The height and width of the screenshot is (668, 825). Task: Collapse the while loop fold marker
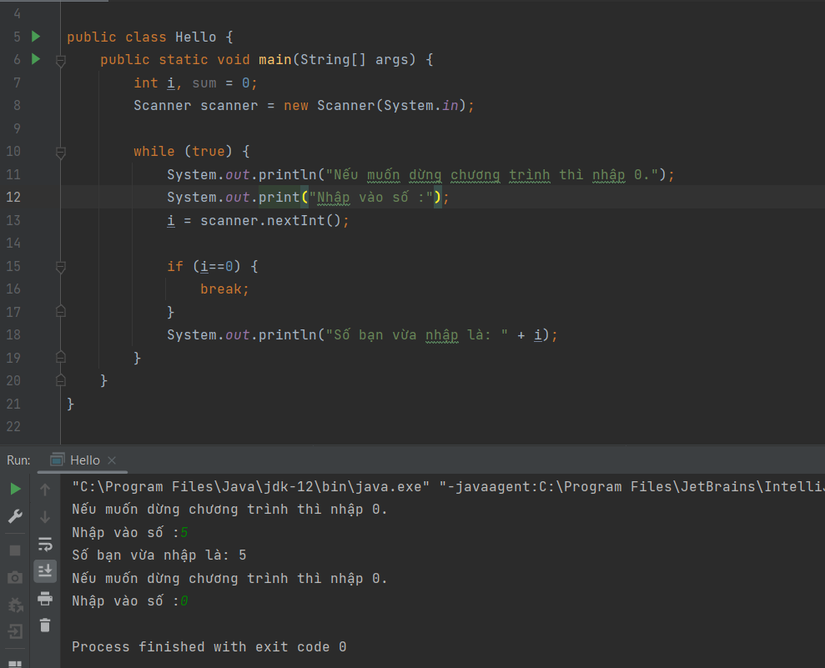61,152
